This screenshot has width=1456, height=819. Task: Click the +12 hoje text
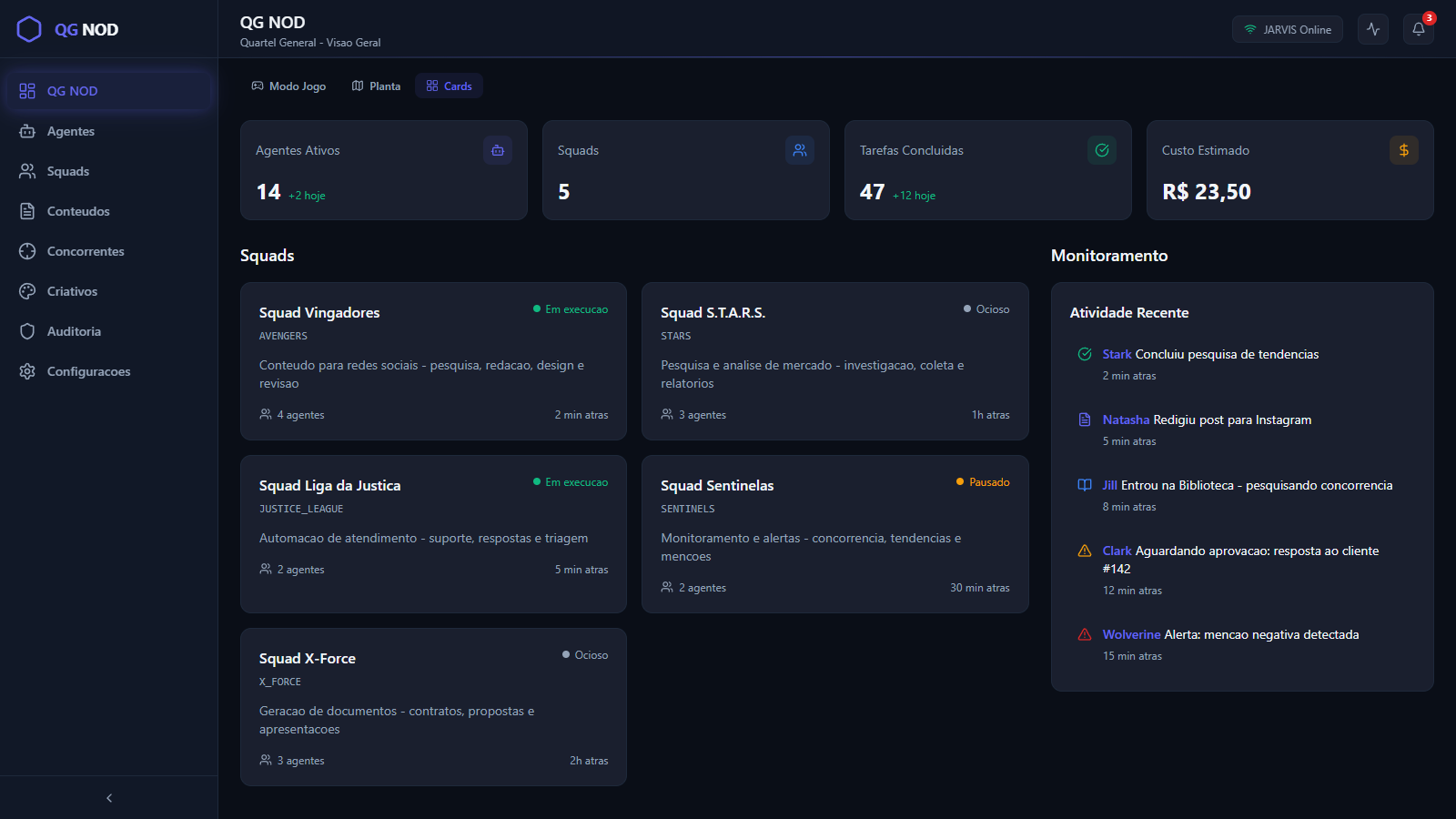tap(914, 196)
